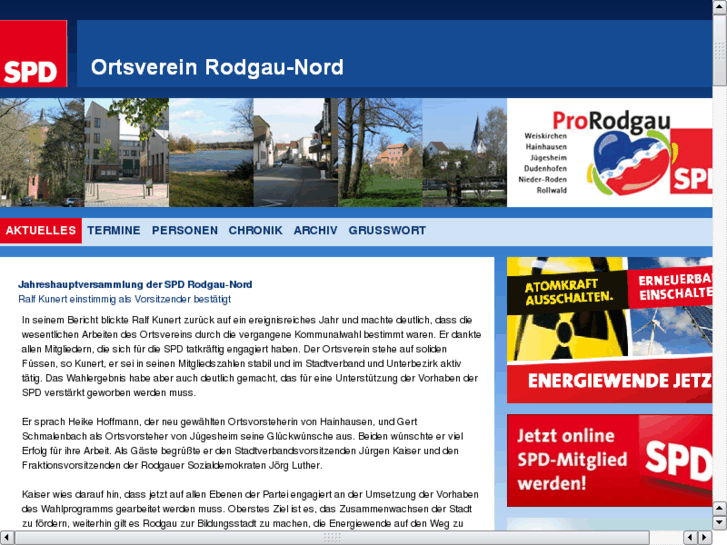
Task: Click subtitle Ralf Kunert einstimmig als Vorsitzender bestätigt
Action: (x=124, y=299)
